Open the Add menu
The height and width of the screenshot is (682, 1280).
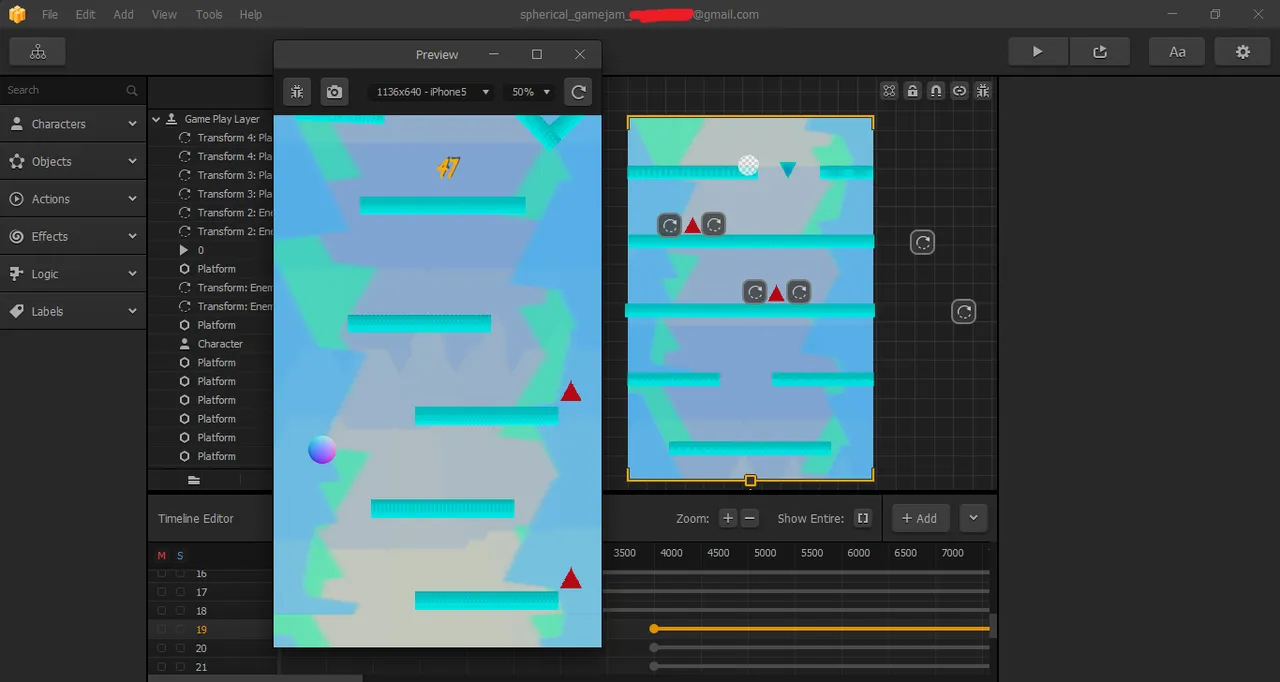(123, 15)
